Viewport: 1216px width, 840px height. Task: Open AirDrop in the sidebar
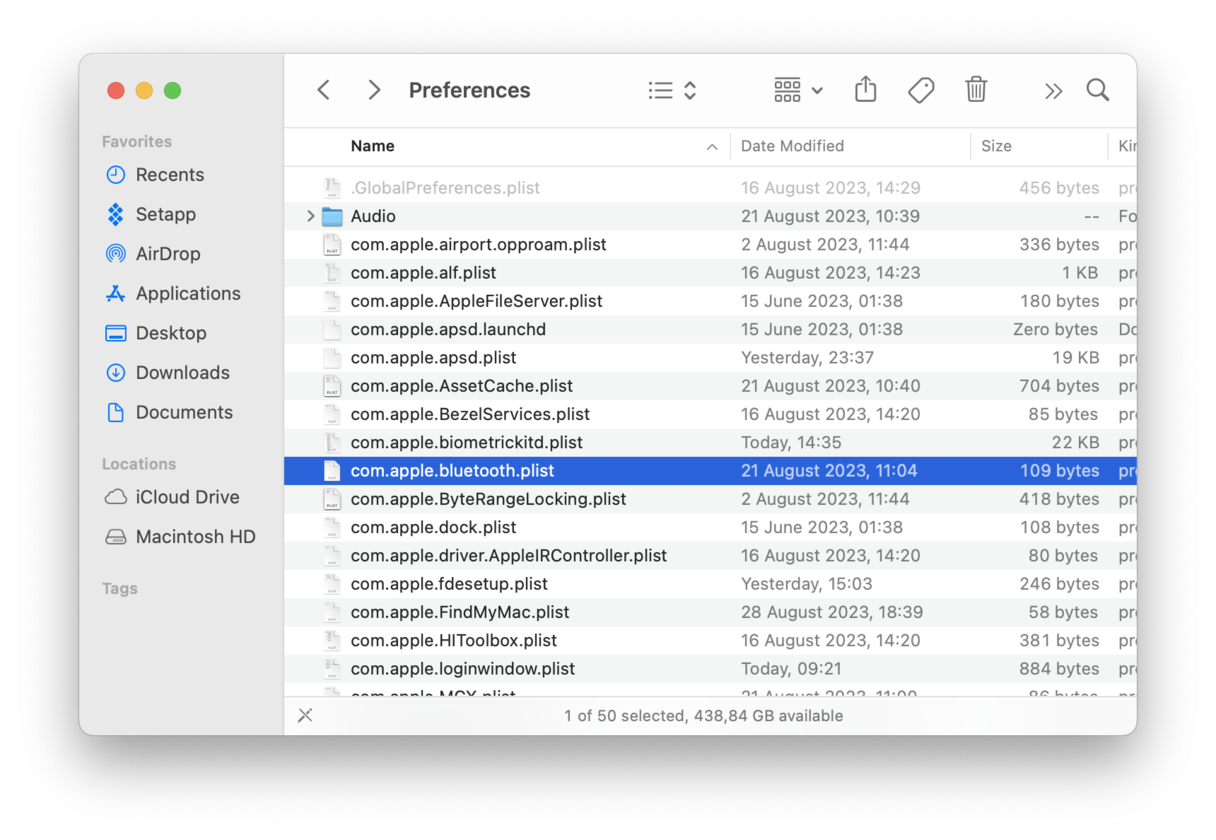coord(167,254)
